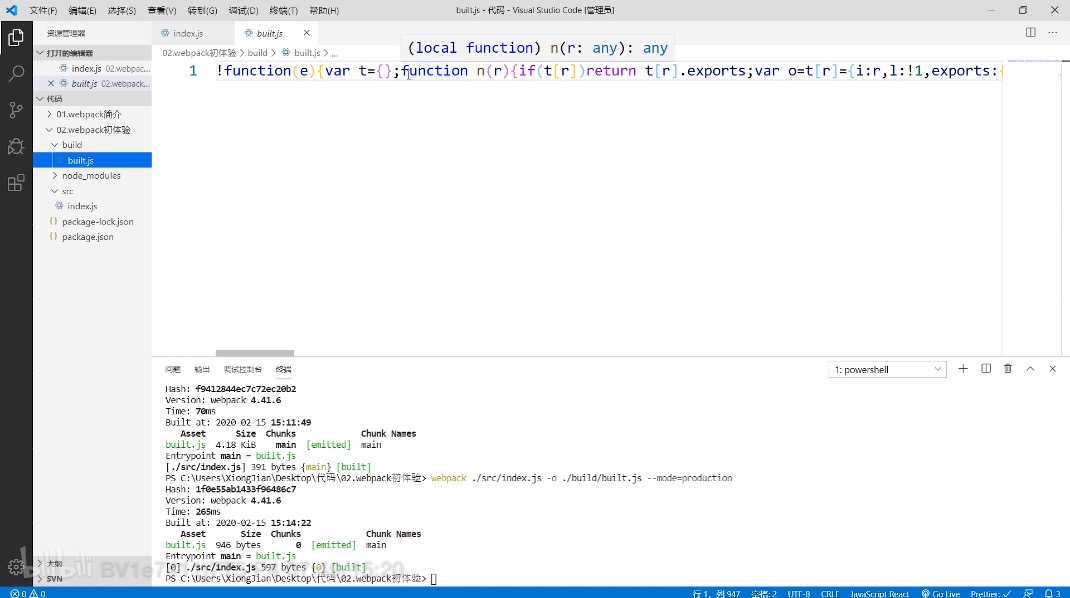Open the 帮助(H) menu
Image resolution: width=1070 pixels, height=598 pixels.
(324, 10)
